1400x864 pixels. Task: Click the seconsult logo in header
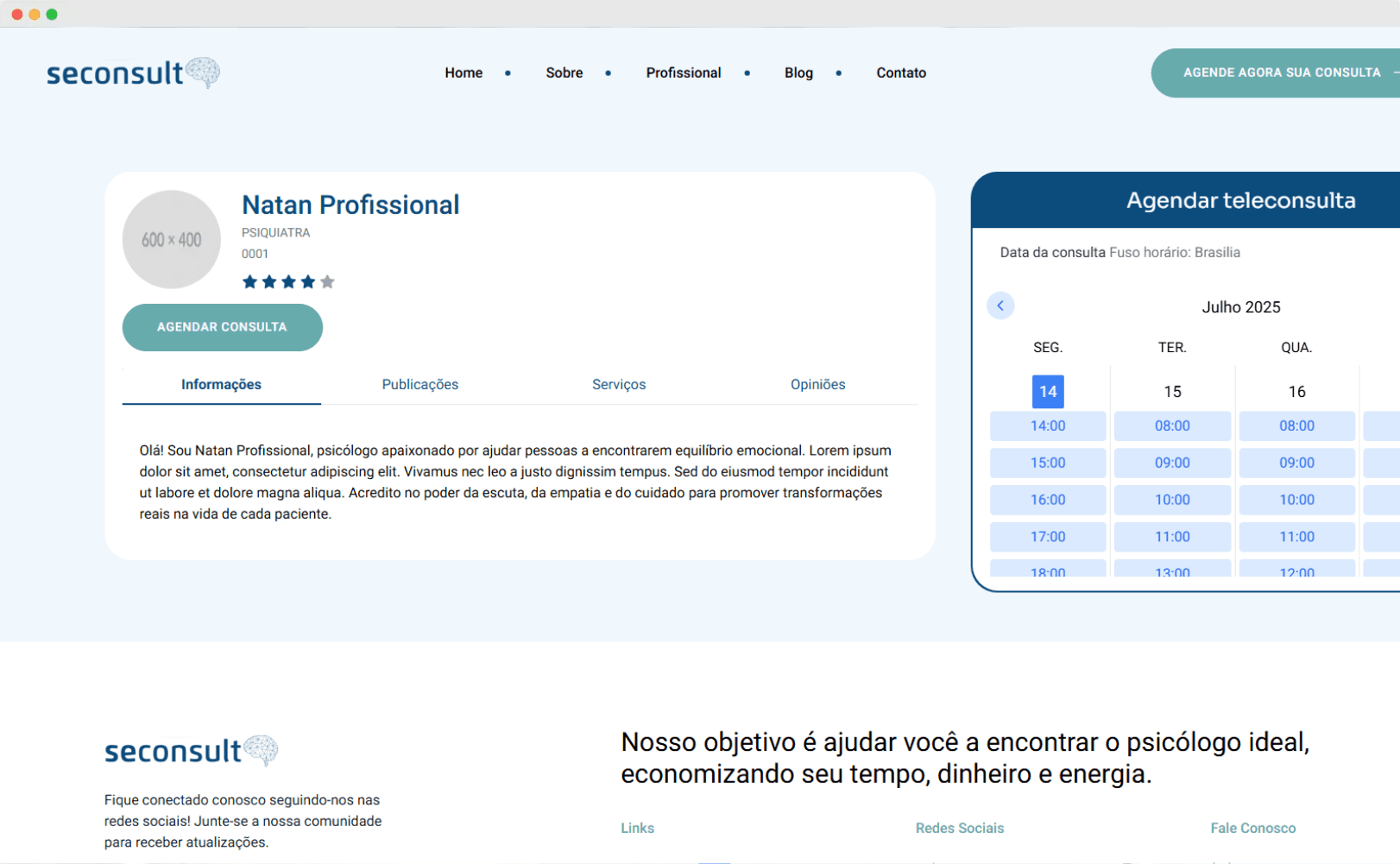click(x=133, y=73)
